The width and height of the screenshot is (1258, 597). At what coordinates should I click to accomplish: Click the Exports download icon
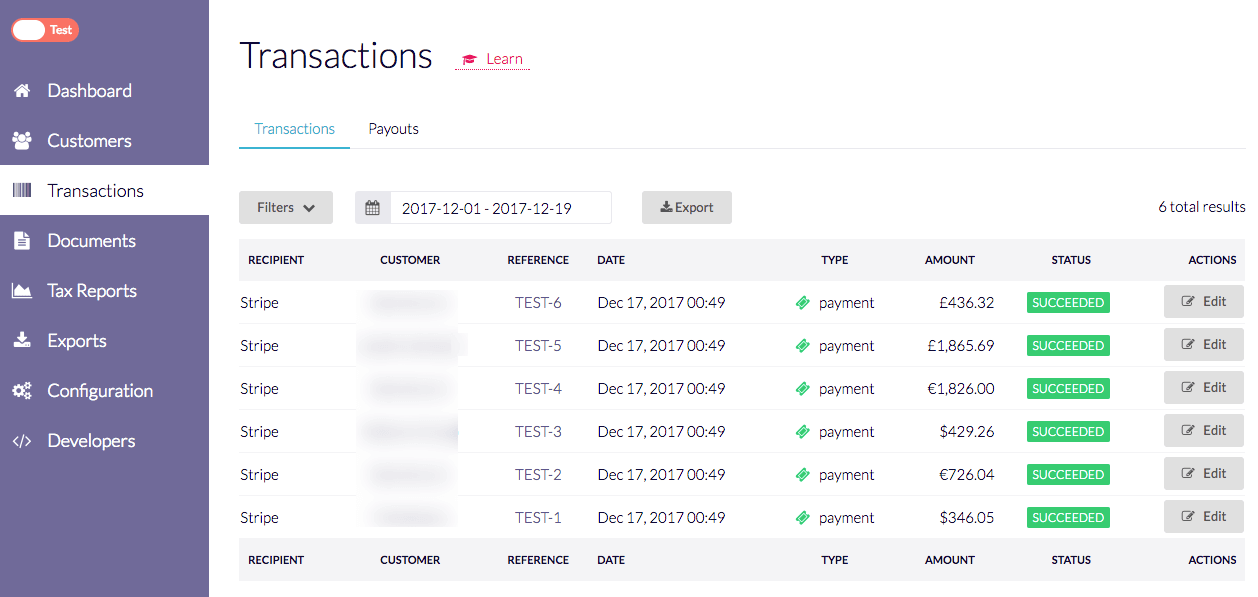coord(21,341)
